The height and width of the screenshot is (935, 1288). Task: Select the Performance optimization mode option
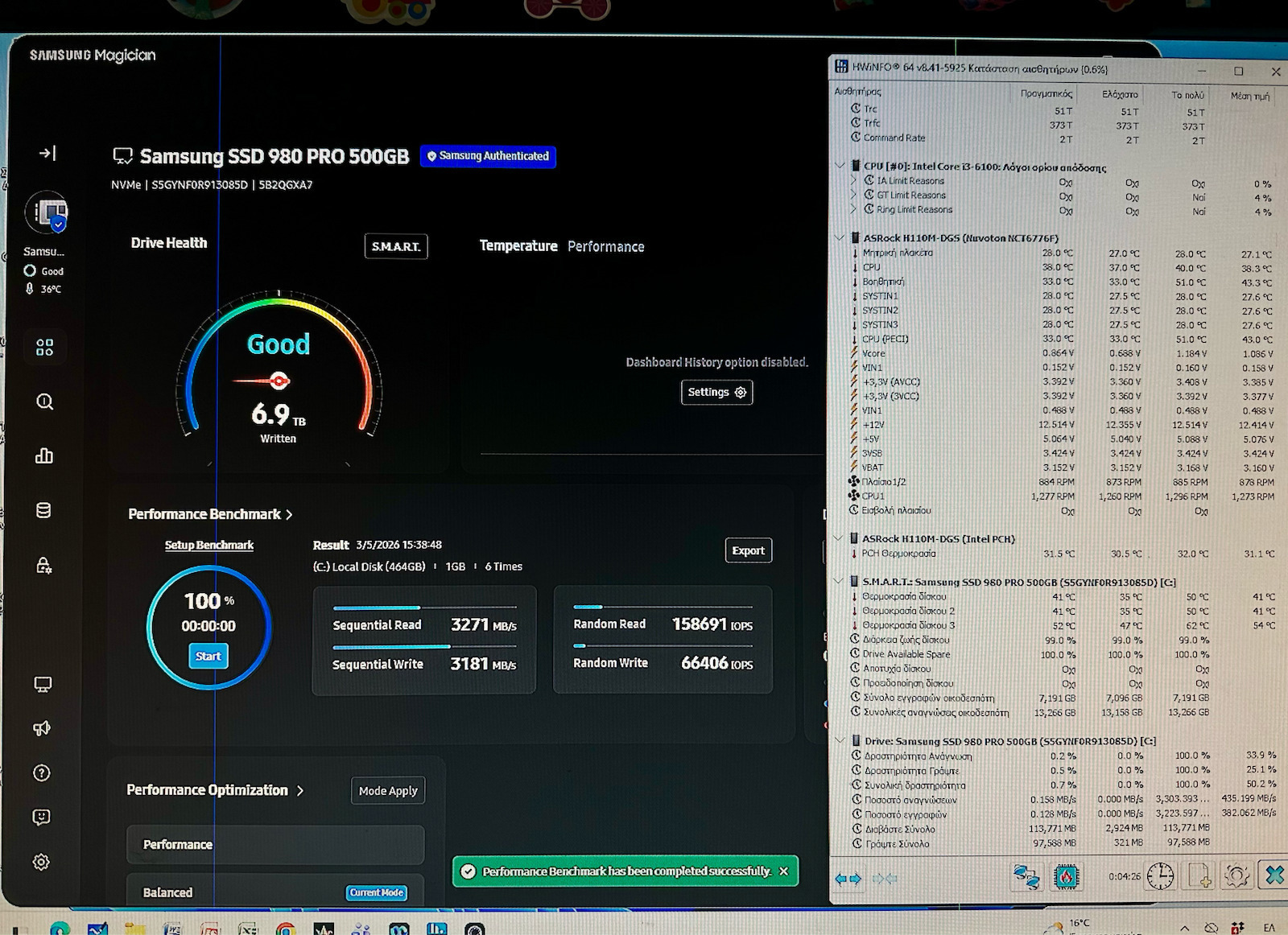click(x=275, y=844)
